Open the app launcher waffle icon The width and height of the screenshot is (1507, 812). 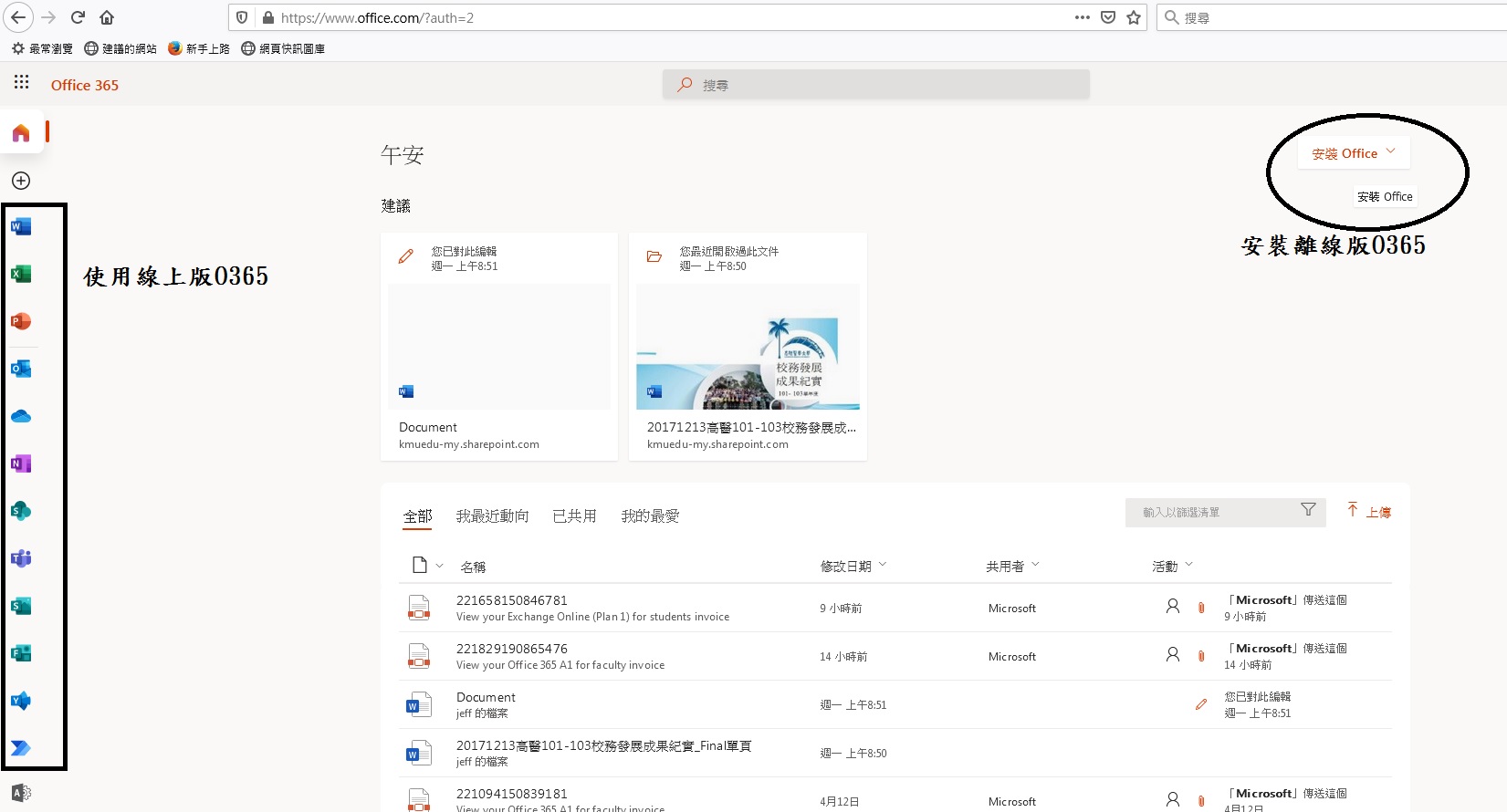click(x=22, y=83)
